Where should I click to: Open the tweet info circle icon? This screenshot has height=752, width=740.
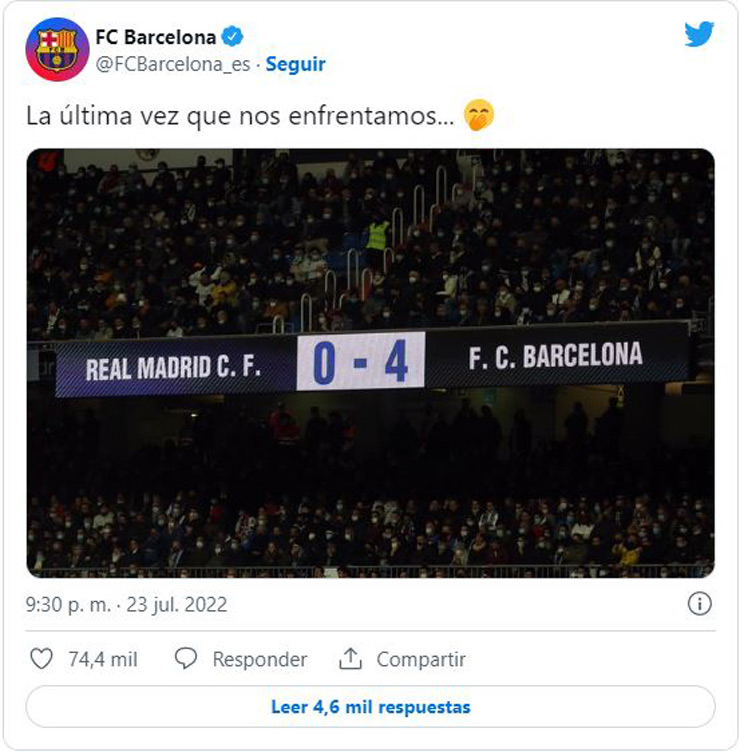(x=699, y=604)
